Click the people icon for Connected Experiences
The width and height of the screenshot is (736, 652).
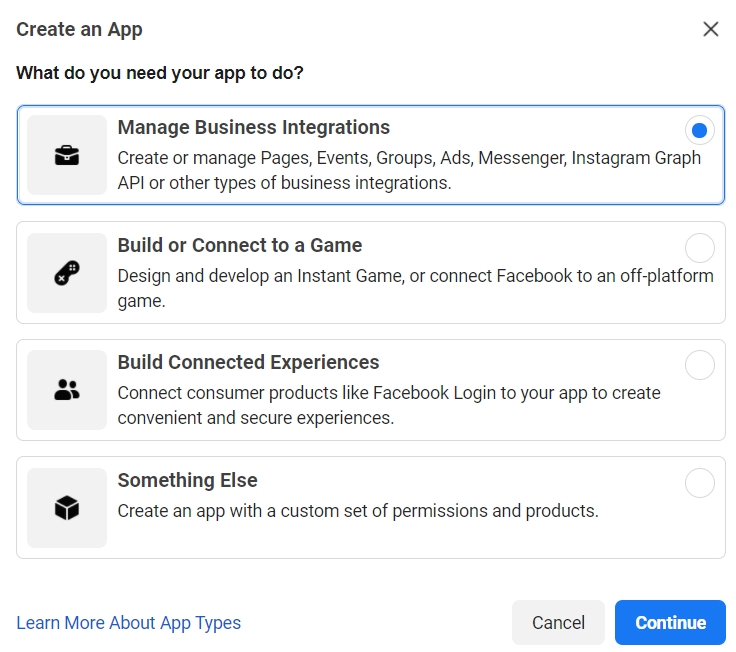tap(67, 390)
